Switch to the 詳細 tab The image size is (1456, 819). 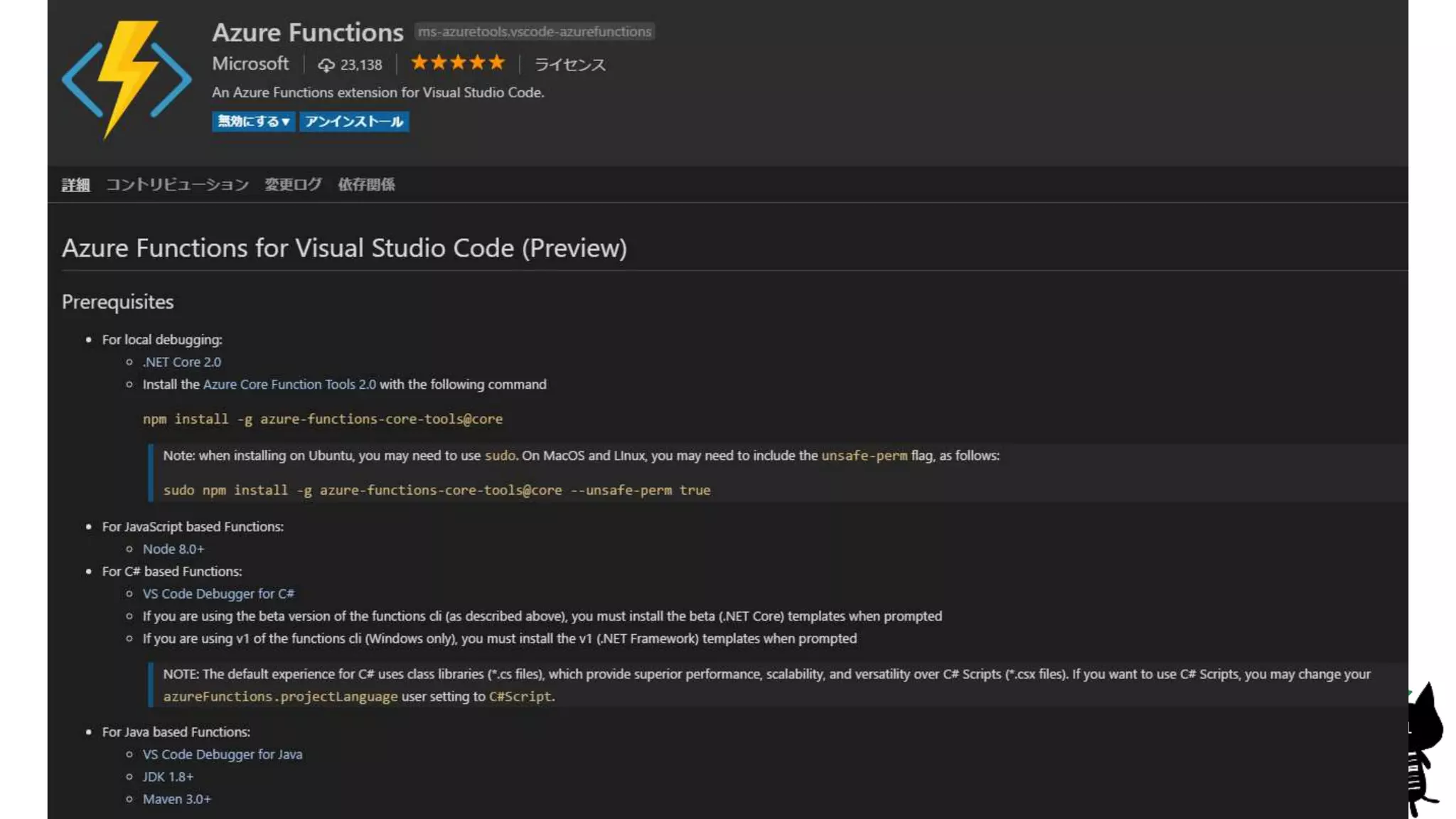coord(75,185)
